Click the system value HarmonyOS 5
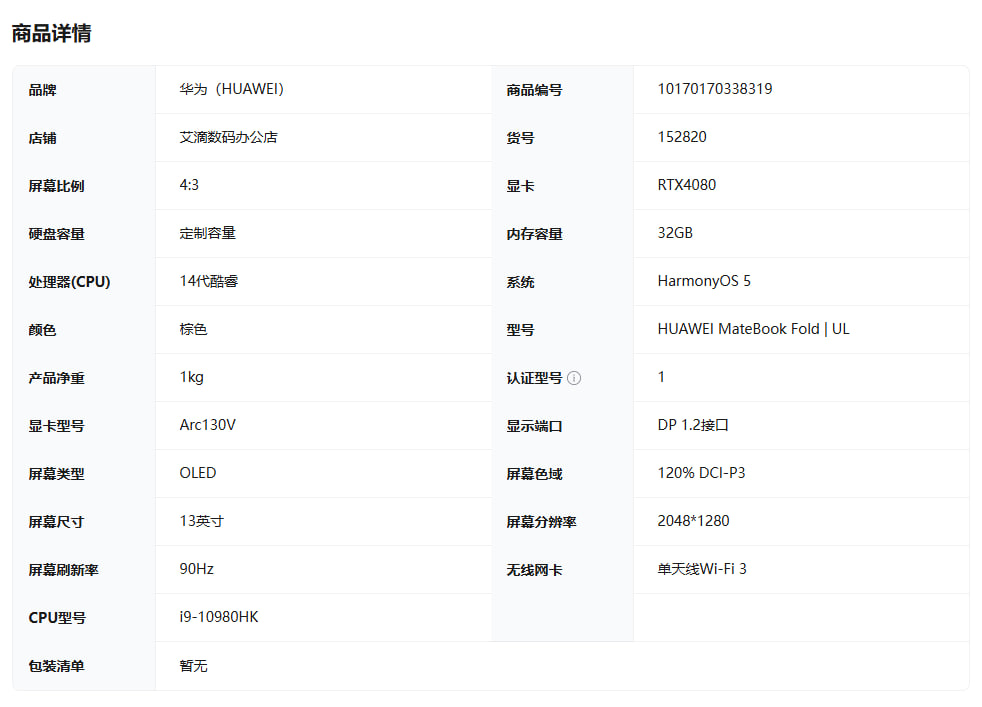982x707 pixels. (704, 281)
